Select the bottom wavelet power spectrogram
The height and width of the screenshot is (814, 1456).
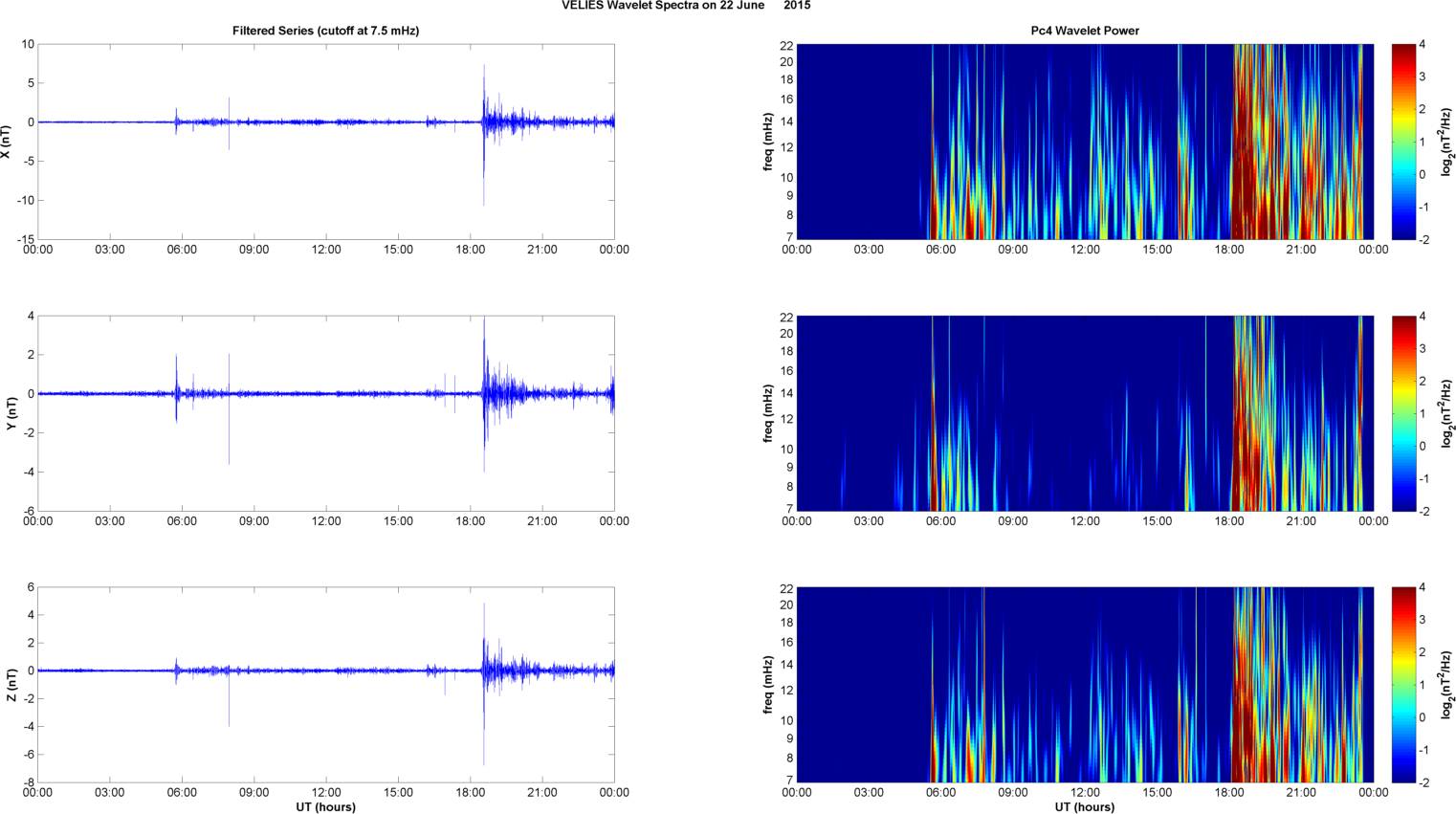(1085, 685)
